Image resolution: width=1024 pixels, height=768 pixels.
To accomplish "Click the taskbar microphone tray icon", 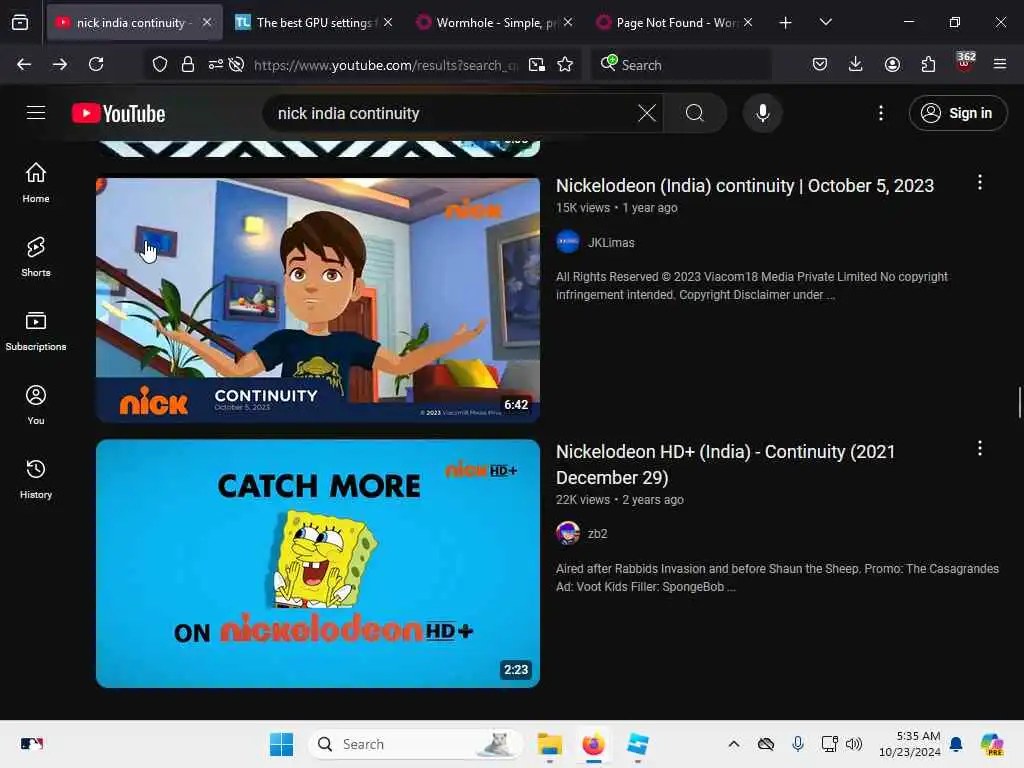I will tap(797, 744).
